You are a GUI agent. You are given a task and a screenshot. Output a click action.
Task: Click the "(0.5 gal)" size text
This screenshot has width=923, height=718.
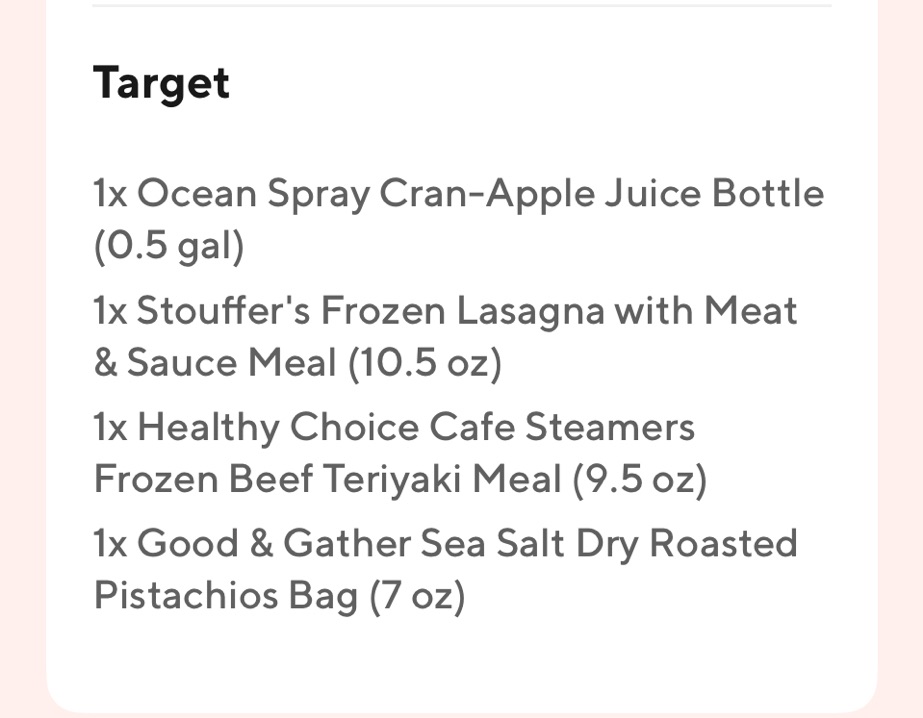coord(169,247)
